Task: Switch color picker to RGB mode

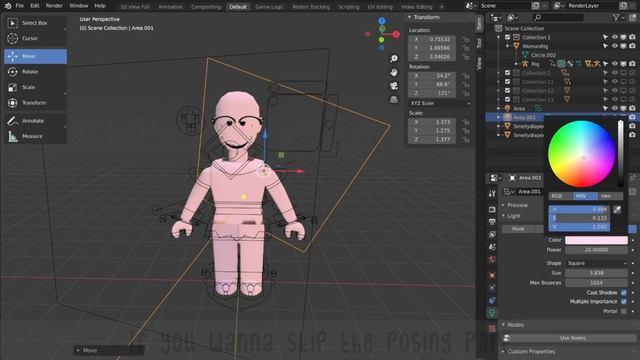Action: (x=557, y=196)
